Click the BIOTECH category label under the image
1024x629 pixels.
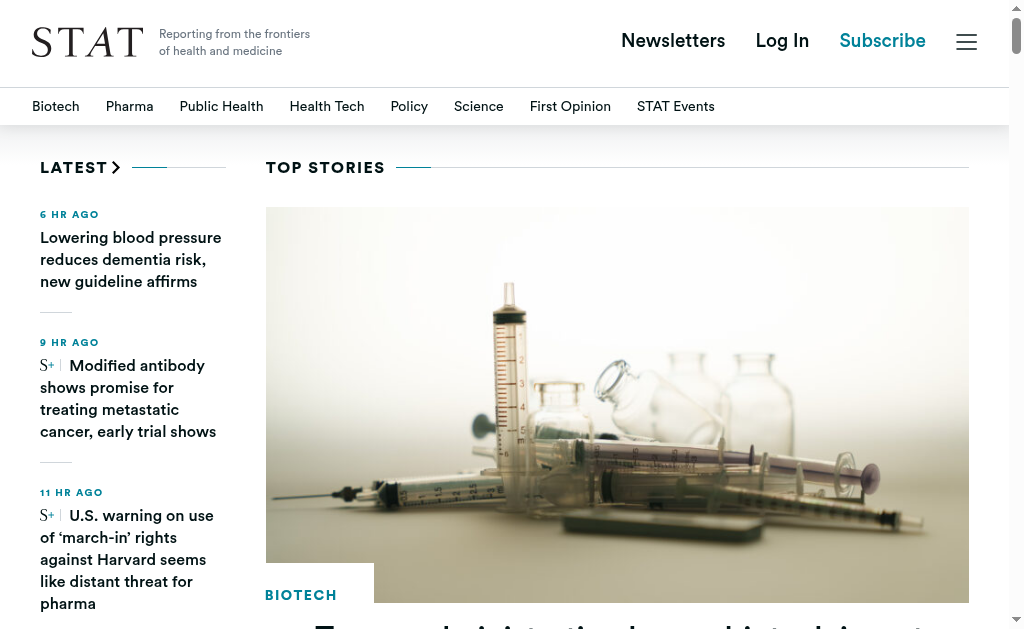[301, 595]
